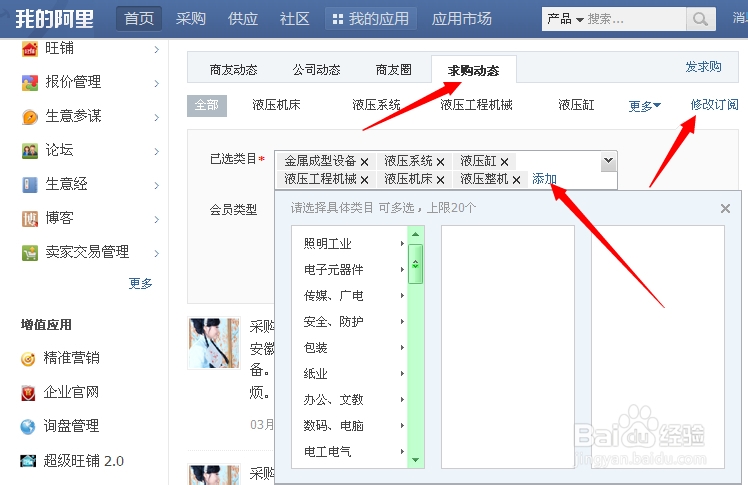Viewport: 748px width, 485px height.
Task: Click the 生意经 book icon
Action: tap(30, 185)
